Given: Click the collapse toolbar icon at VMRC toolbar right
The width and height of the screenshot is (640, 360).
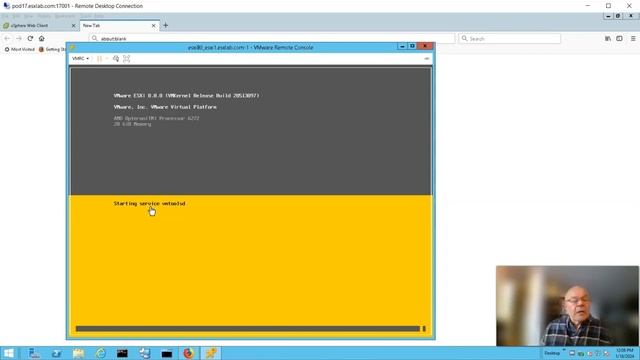Looking at the screenshot, I should coord(427,59).
